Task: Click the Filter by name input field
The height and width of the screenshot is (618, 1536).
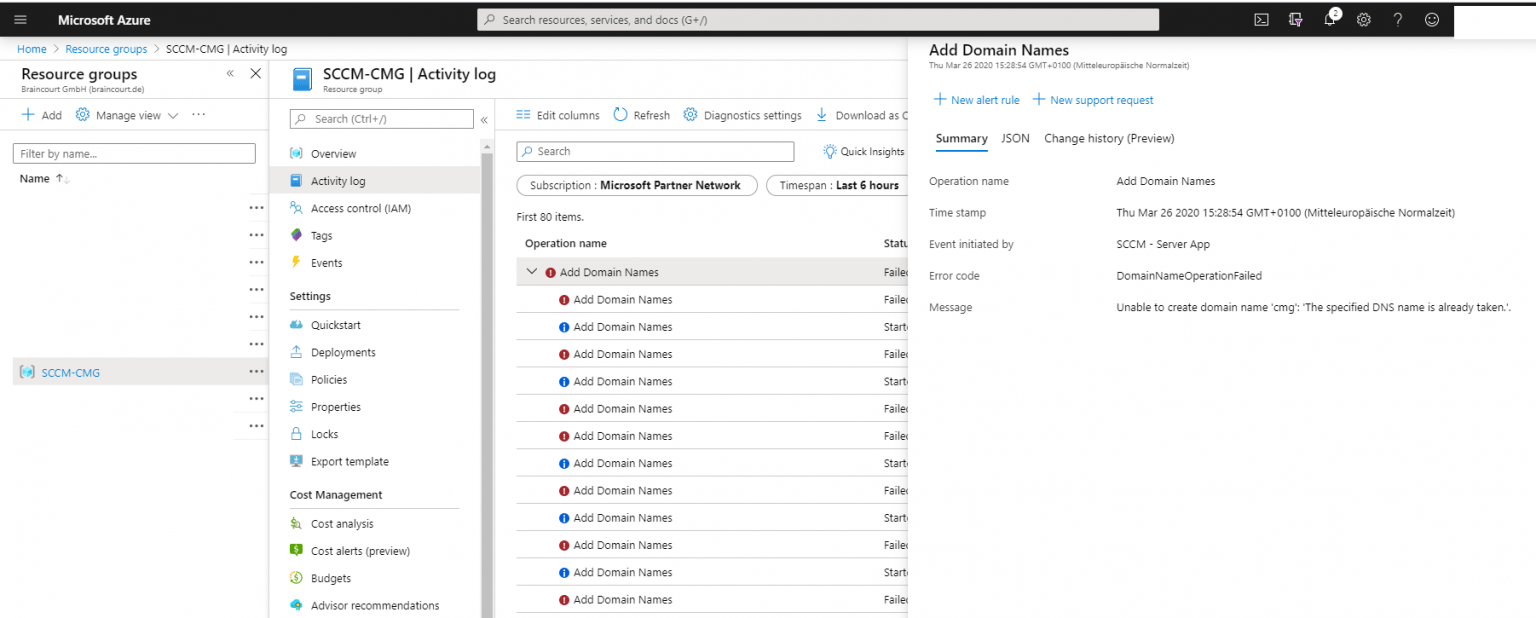Action: coord(133,152)
